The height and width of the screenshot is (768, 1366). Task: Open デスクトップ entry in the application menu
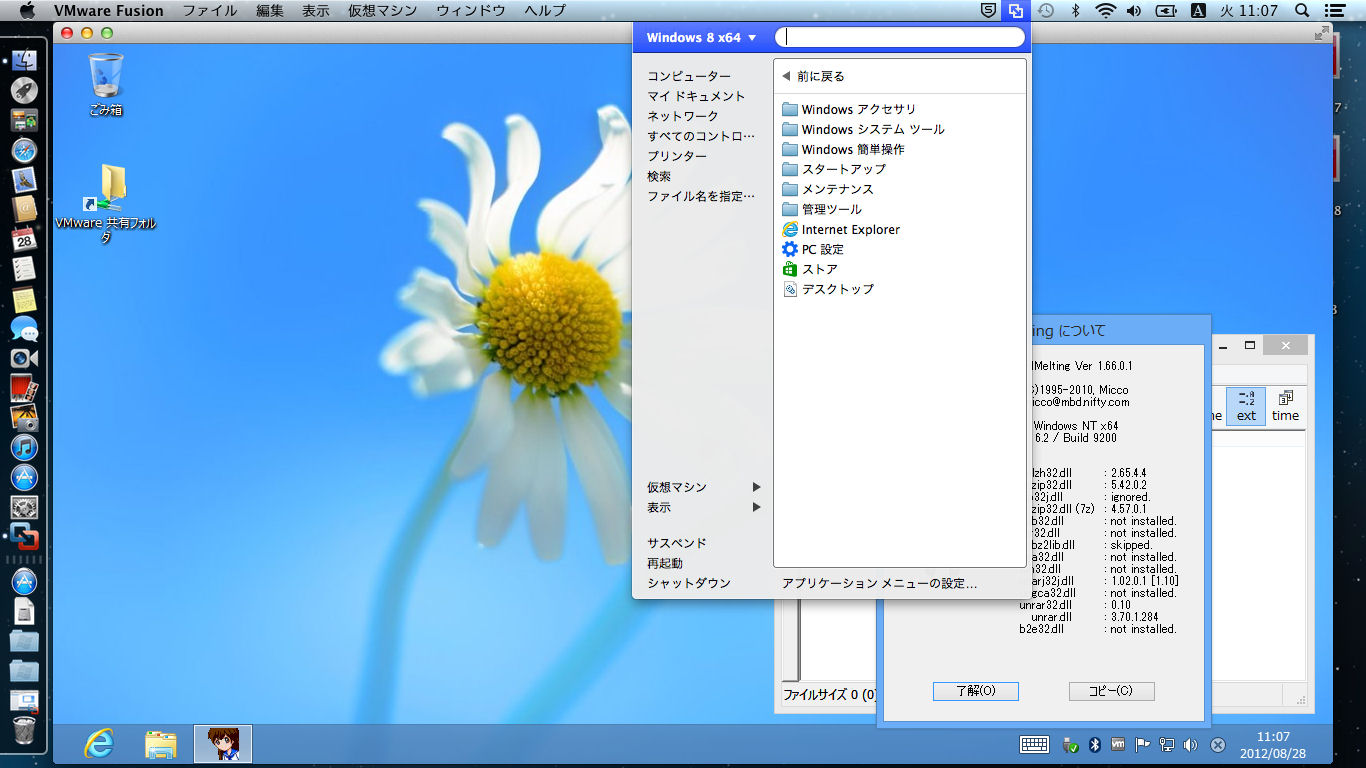coord(827,289)
